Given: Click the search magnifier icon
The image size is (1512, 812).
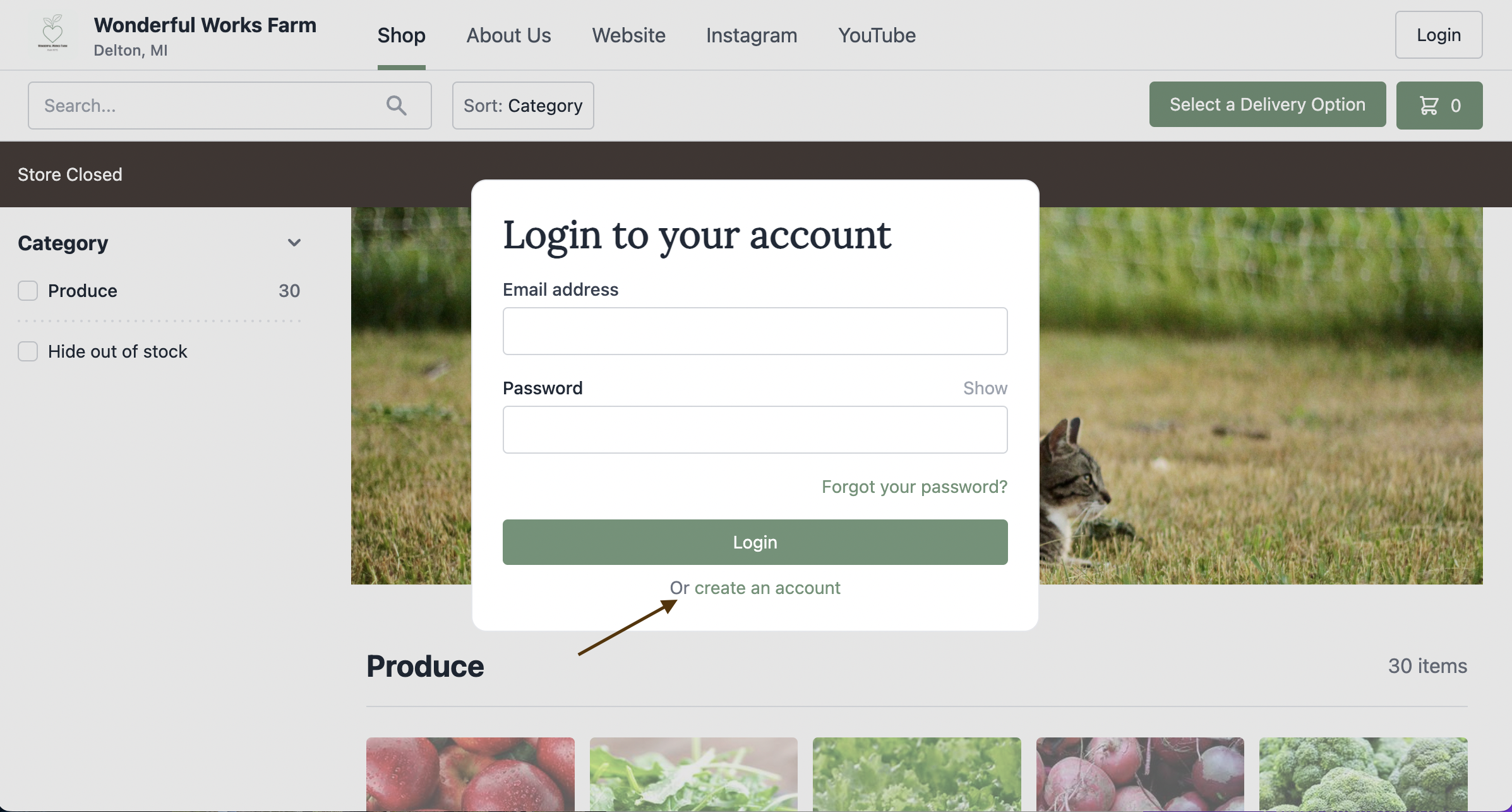Looking at the screenshot, I should (396, 106).
